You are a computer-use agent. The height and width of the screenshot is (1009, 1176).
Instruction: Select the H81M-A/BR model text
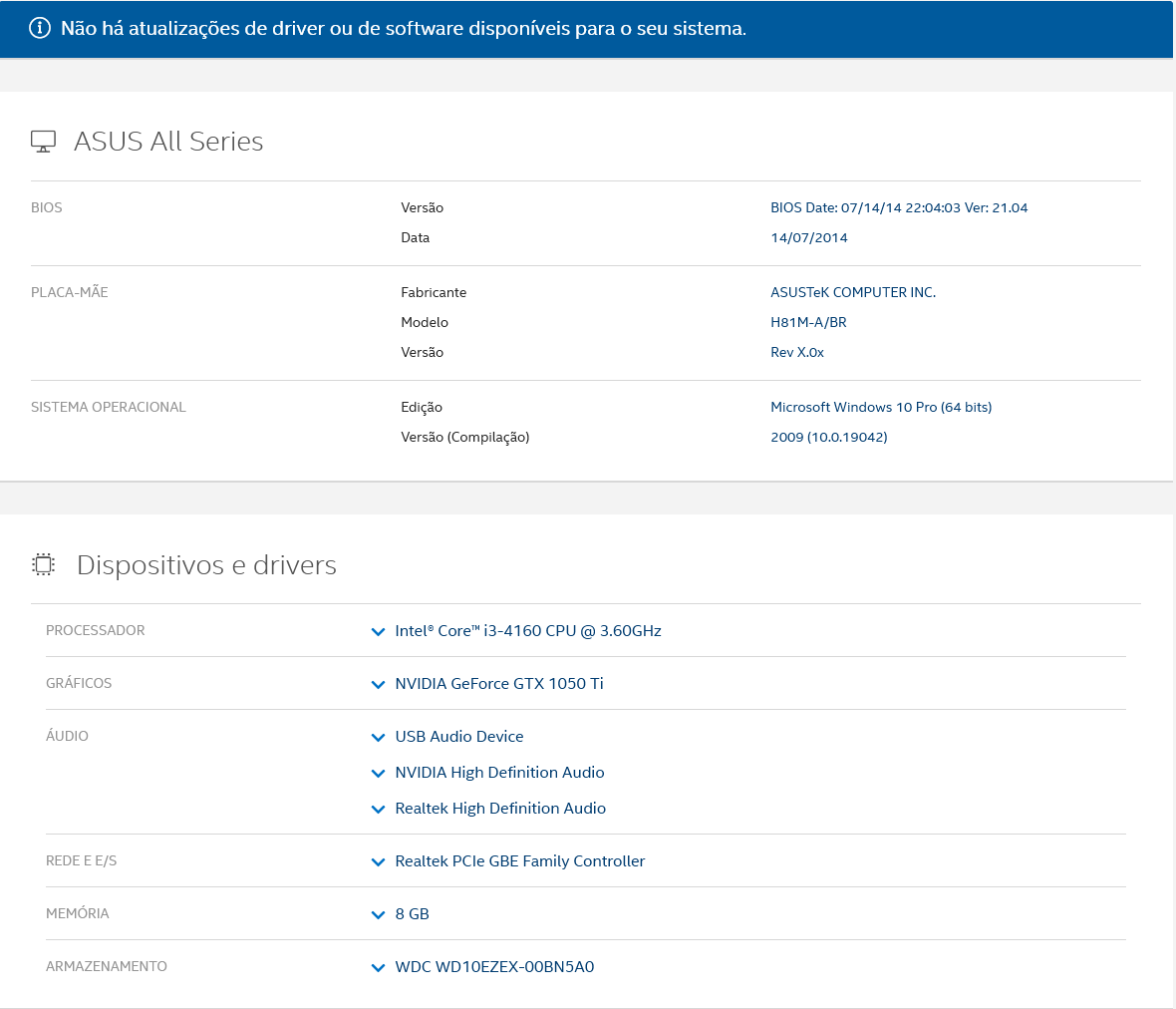(x=808, y=323)
